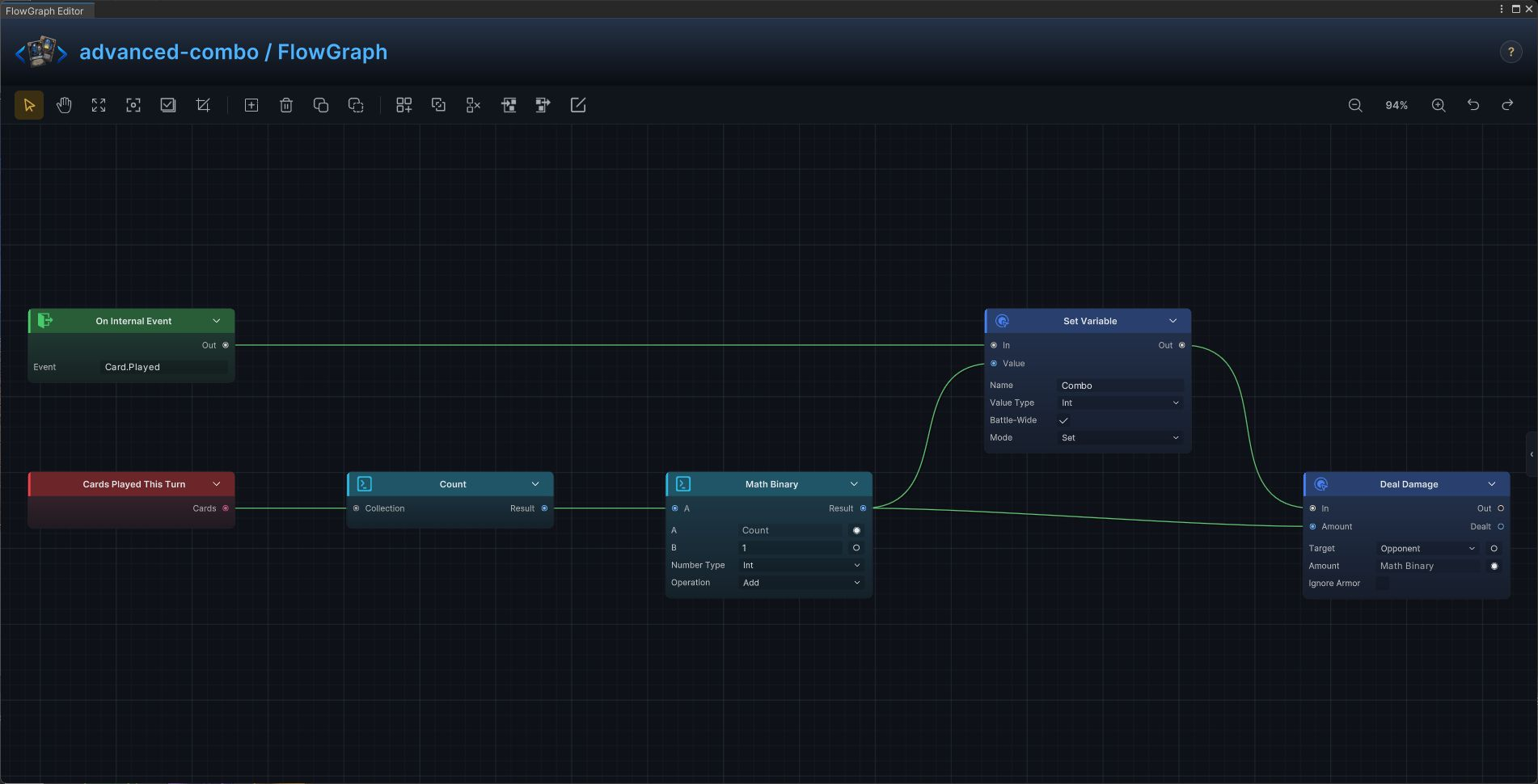Screen dimensions: 1538x784
Task: Click the add group grid-plus icon
Action: click(404, 105)
